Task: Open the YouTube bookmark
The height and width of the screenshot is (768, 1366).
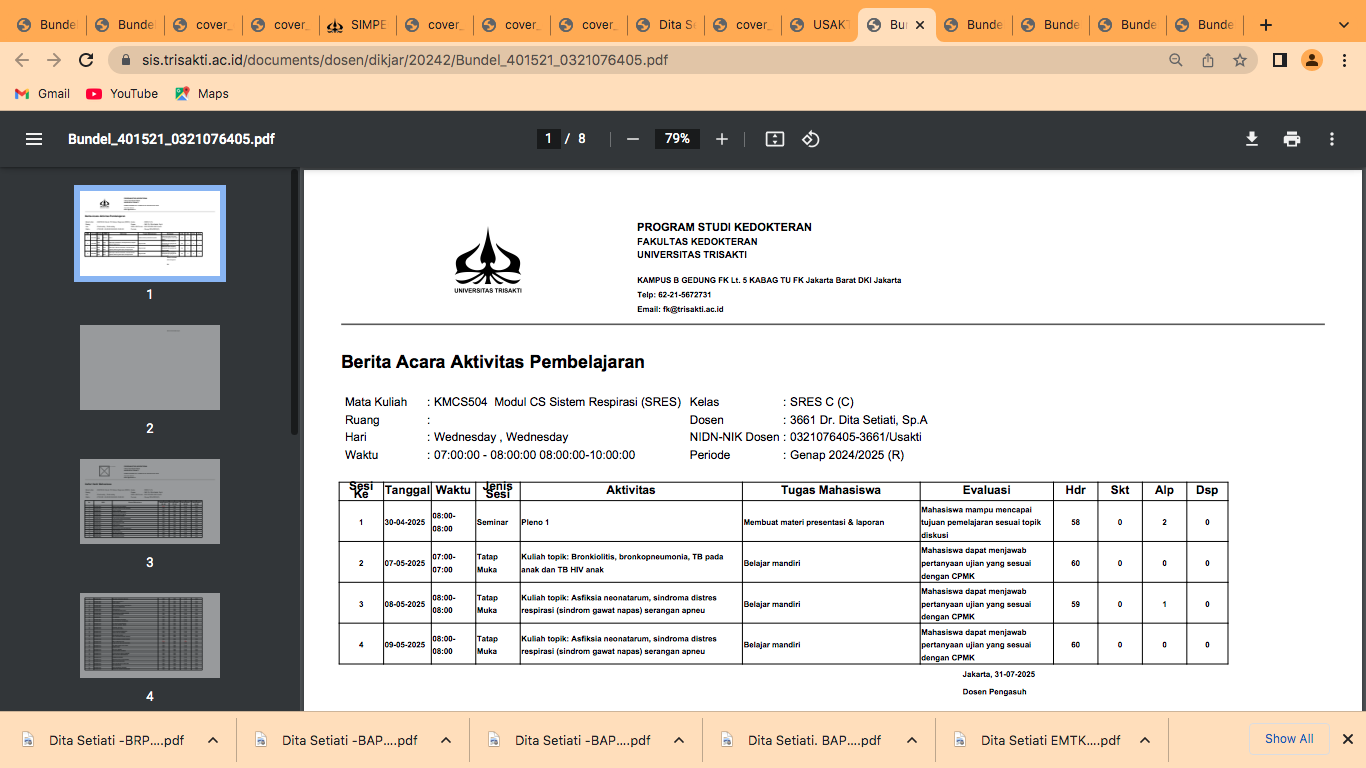Action: 122,93
